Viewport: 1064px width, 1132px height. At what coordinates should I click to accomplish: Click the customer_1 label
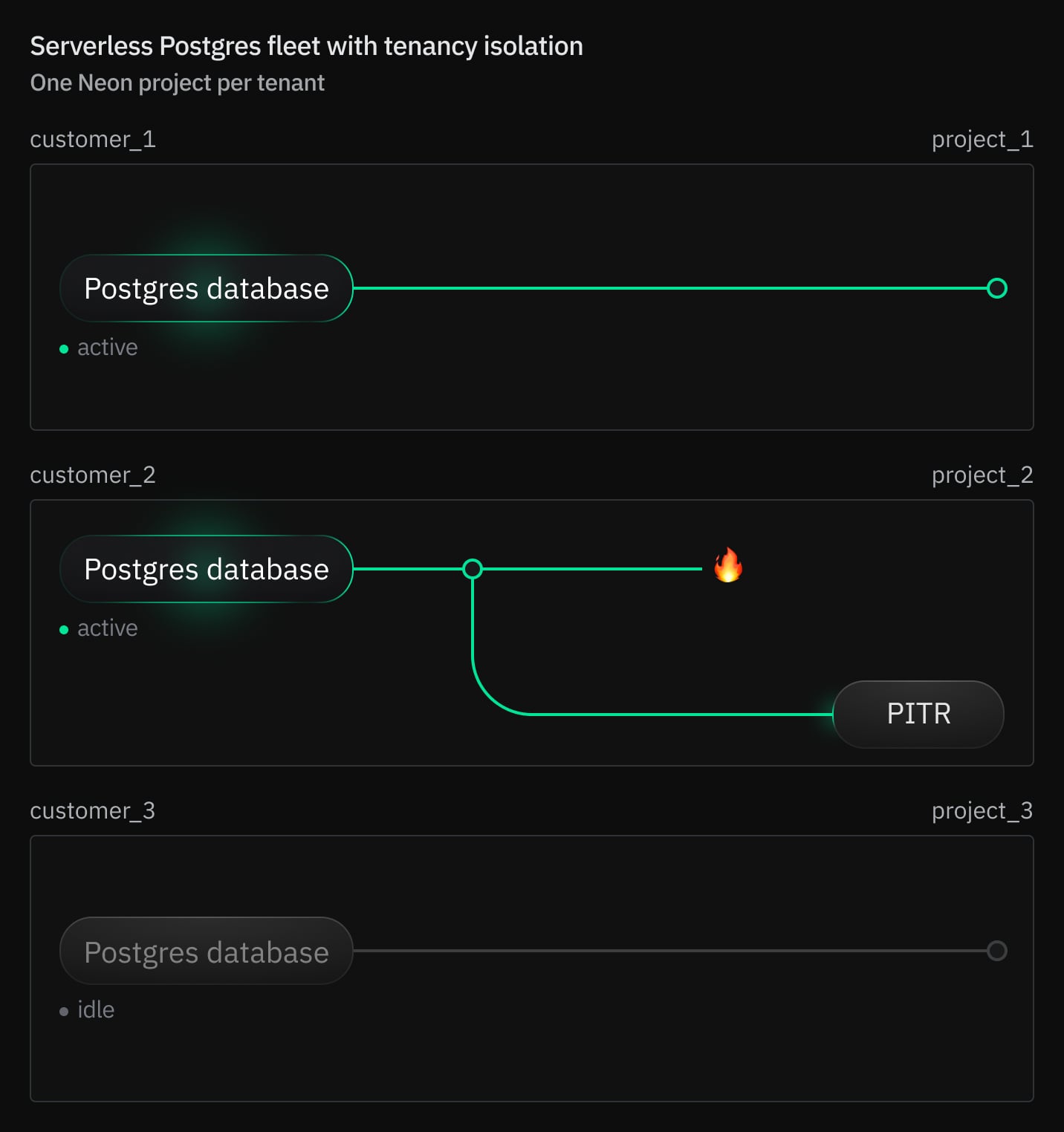(93, 140)
